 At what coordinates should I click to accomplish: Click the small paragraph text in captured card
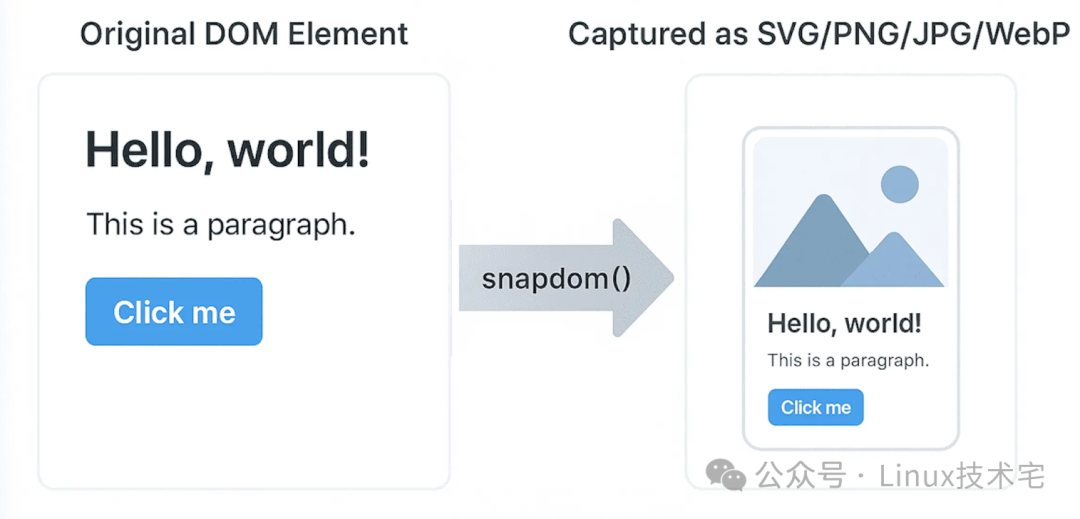tap(848, 360)
